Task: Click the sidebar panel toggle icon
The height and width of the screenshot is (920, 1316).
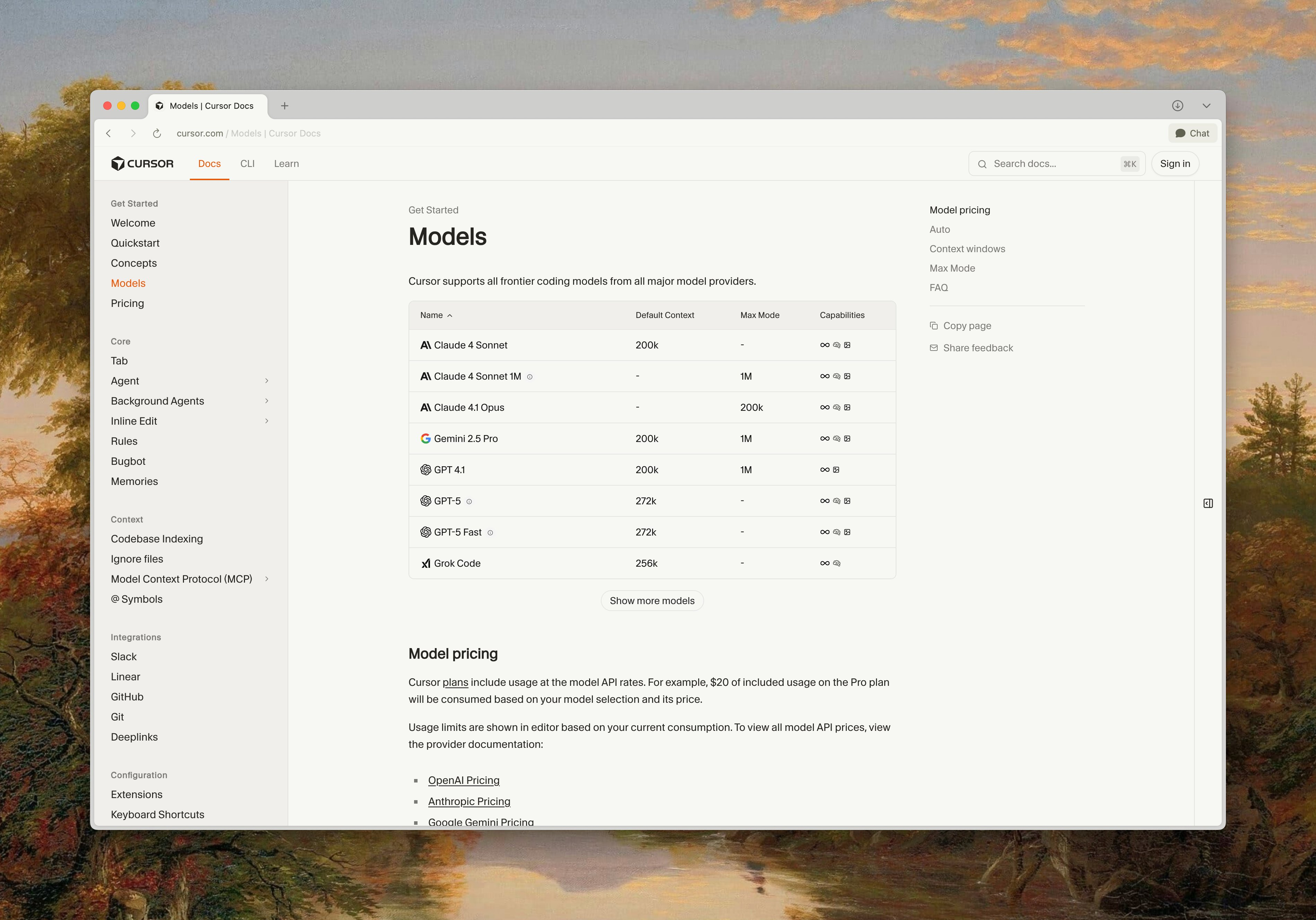Action: 1208,504
